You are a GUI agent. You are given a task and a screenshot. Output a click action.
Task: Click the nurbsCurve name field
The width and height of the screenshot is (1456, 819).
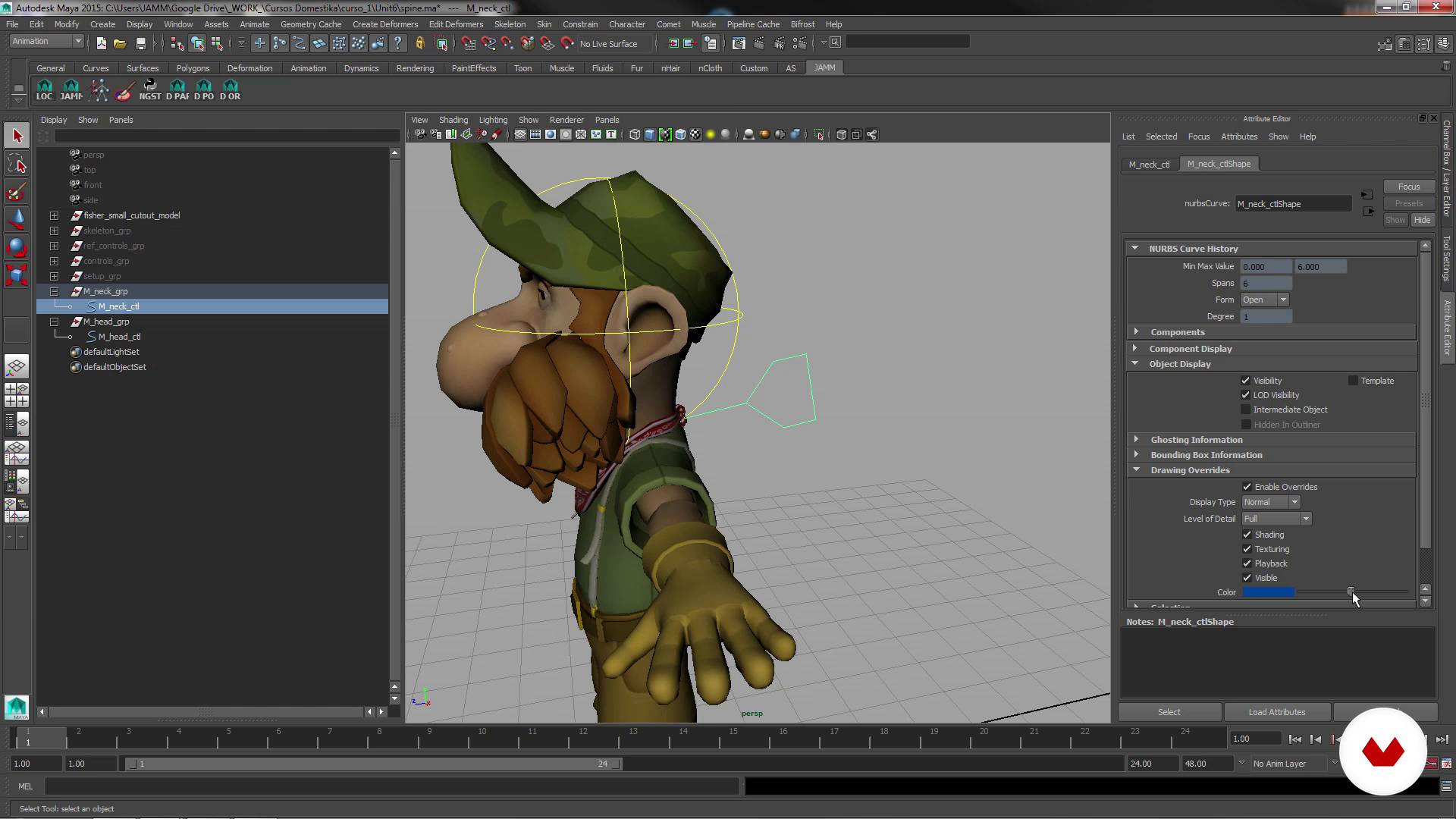click(1293, 203)
